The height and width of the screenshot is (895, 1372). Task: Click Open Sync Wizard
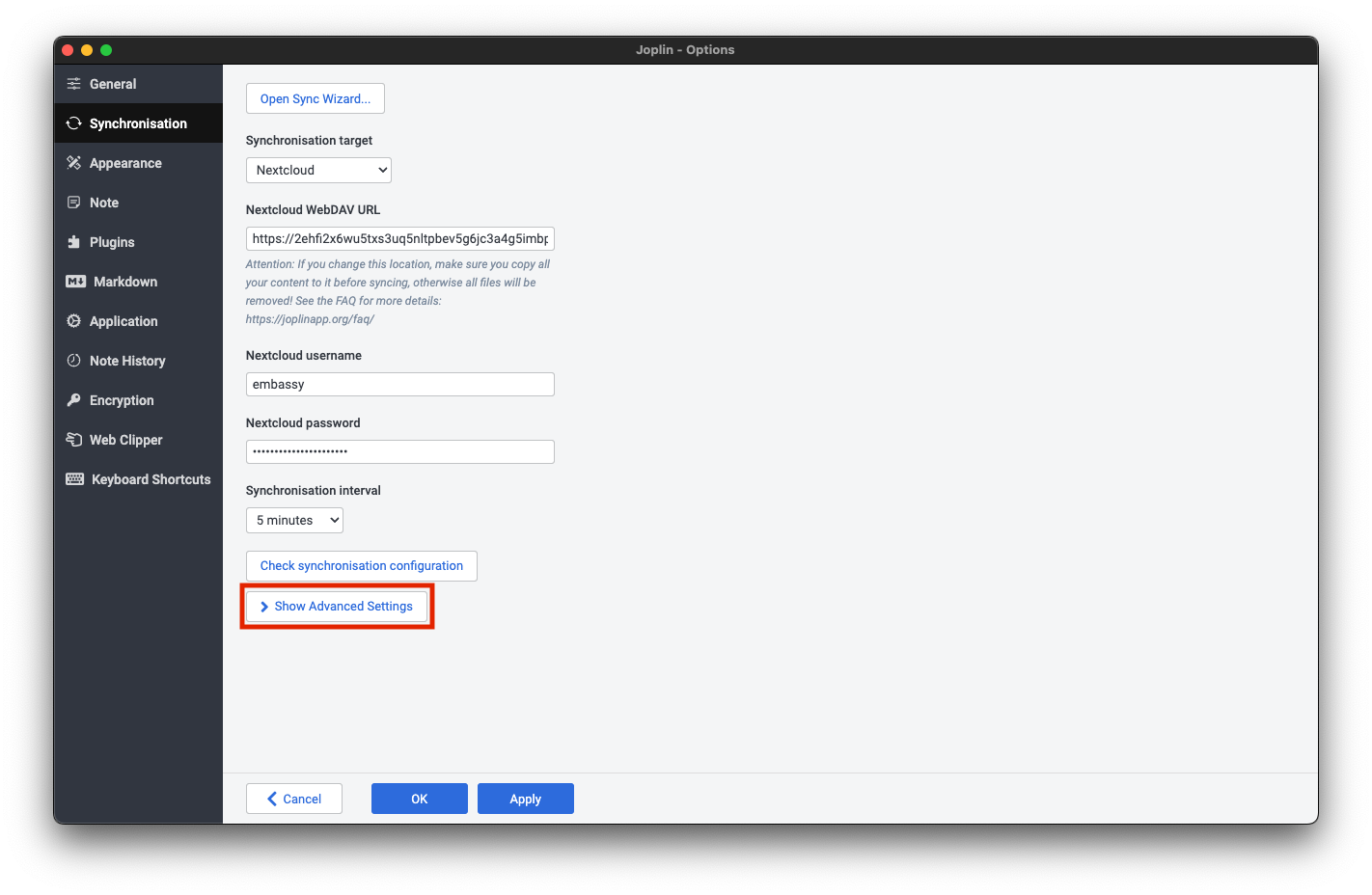pos(315,97)
